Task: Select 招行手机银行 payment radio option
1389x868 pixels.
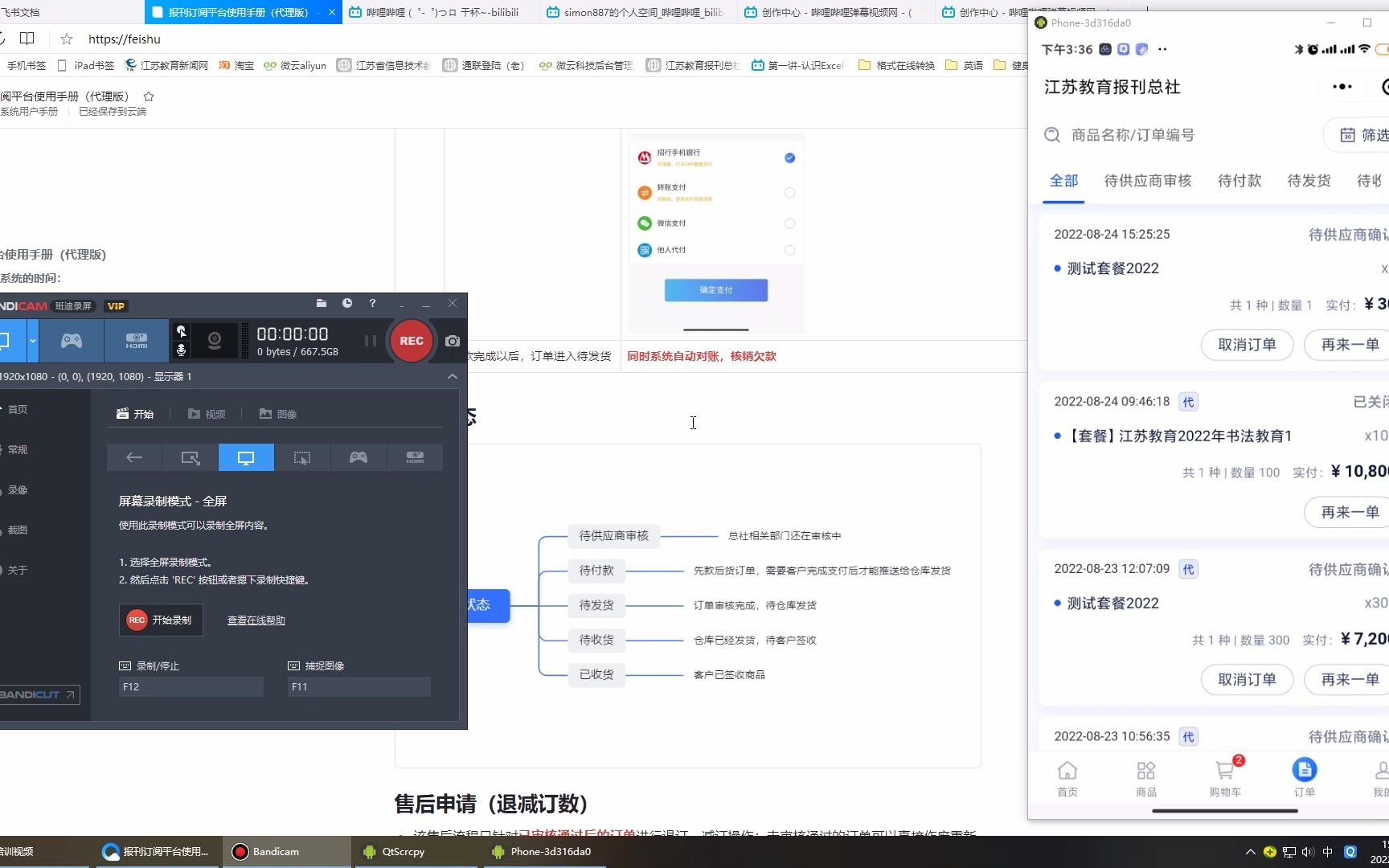Action: pyautogui.click(x=789, y=158)
